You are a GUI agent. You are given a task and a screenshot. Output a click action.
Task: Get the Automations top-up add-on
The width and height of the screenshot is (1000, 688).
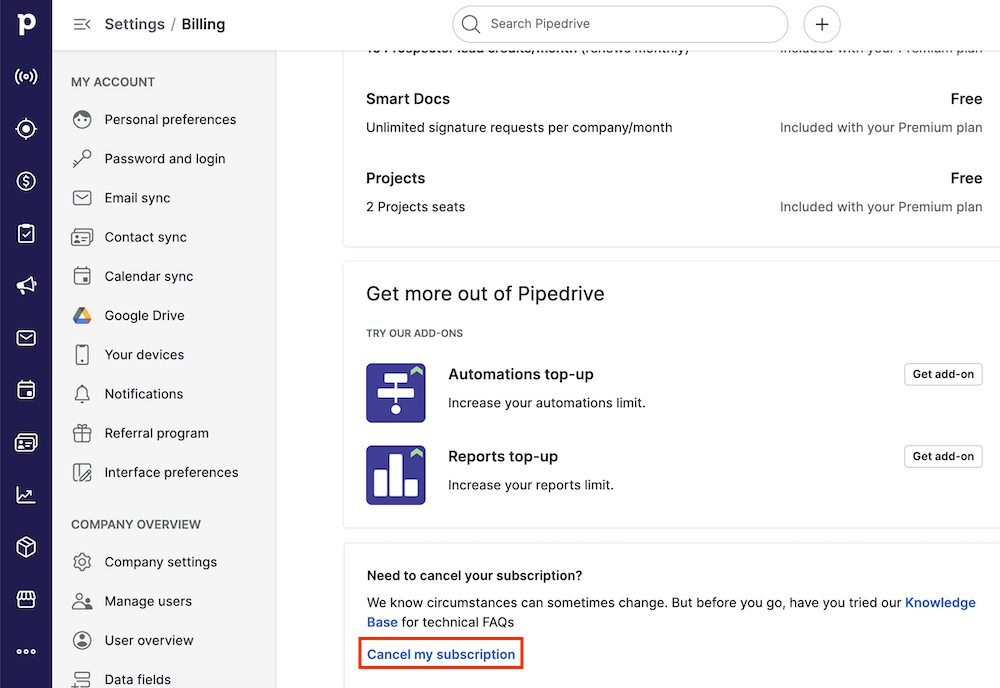point(943,374)
